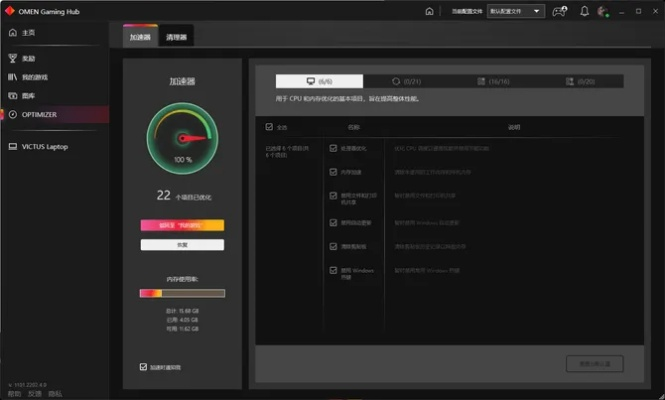This screenshot has height=400, width=665.
Task: Go to 主页 in the sidebar
Action: tap(28, 32)
